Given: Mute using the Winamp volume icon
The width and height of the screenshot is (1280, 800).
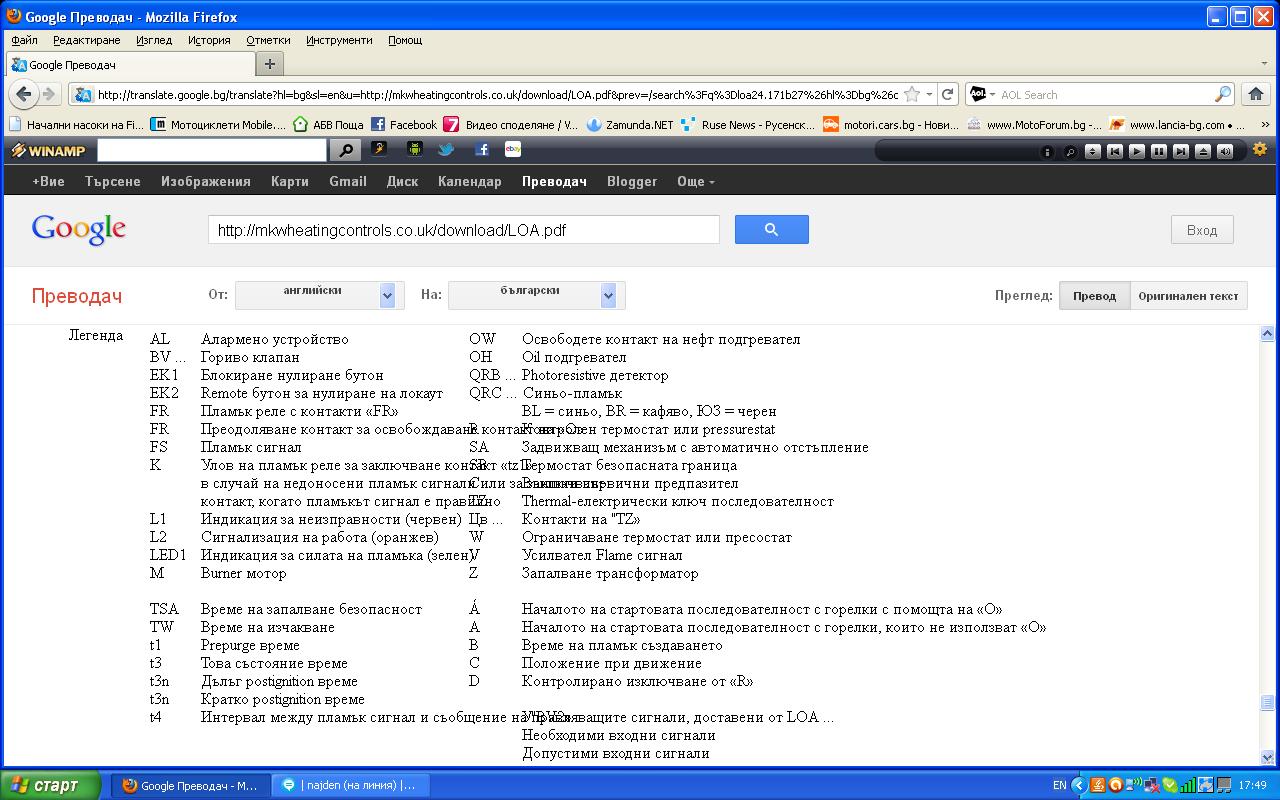Looking at the screenshot, I should (x=1225, y=151).
